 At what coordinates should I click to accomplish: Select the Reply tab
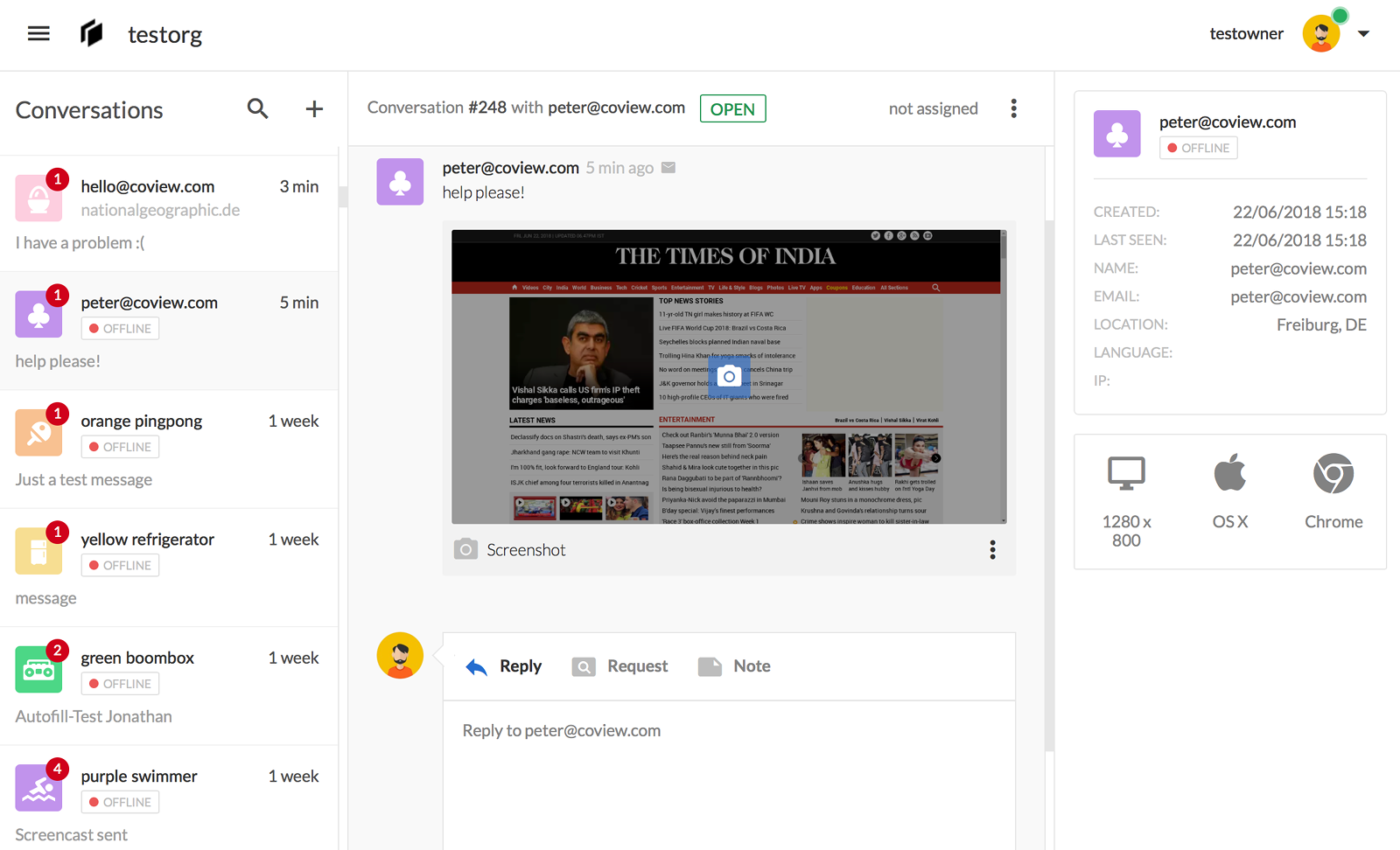coord(504,666)
